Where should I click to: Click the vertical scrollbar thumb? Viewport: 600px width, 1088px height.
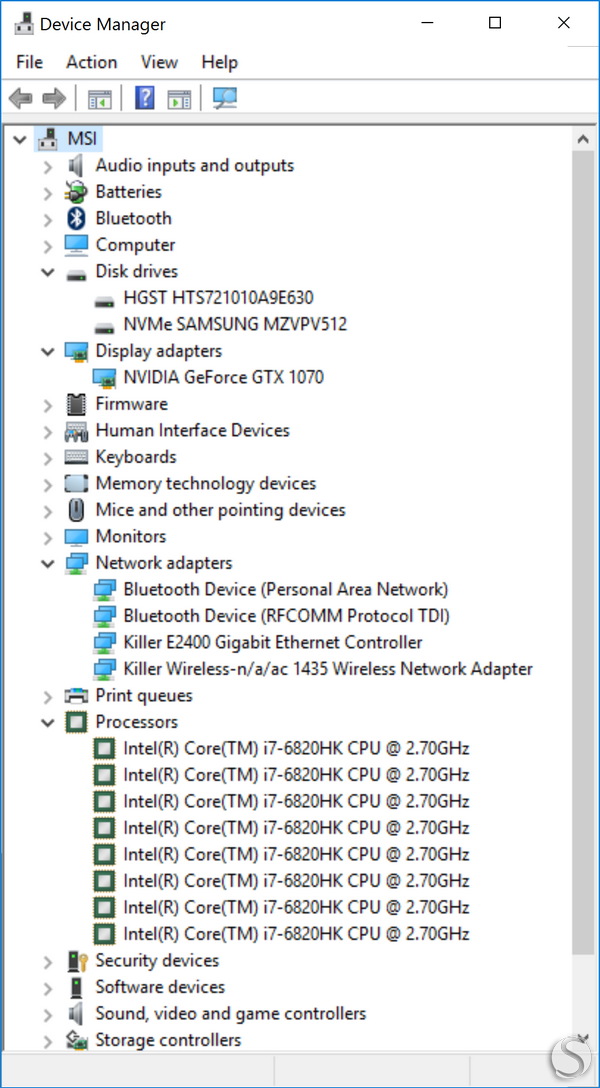583,552
